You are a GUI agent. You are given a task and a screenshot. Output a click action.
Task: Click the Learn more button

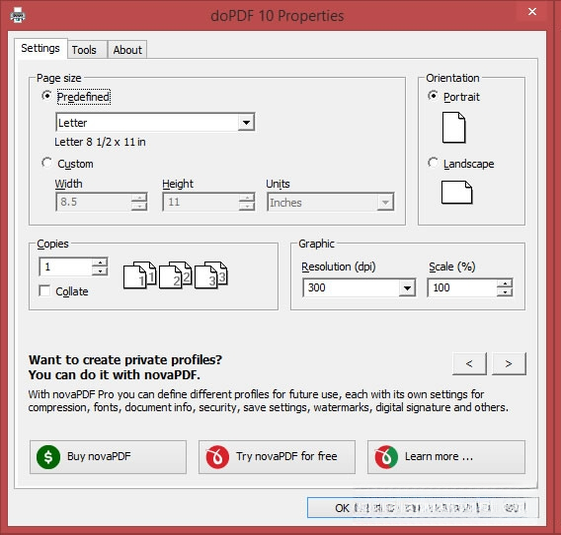[446, 457]
